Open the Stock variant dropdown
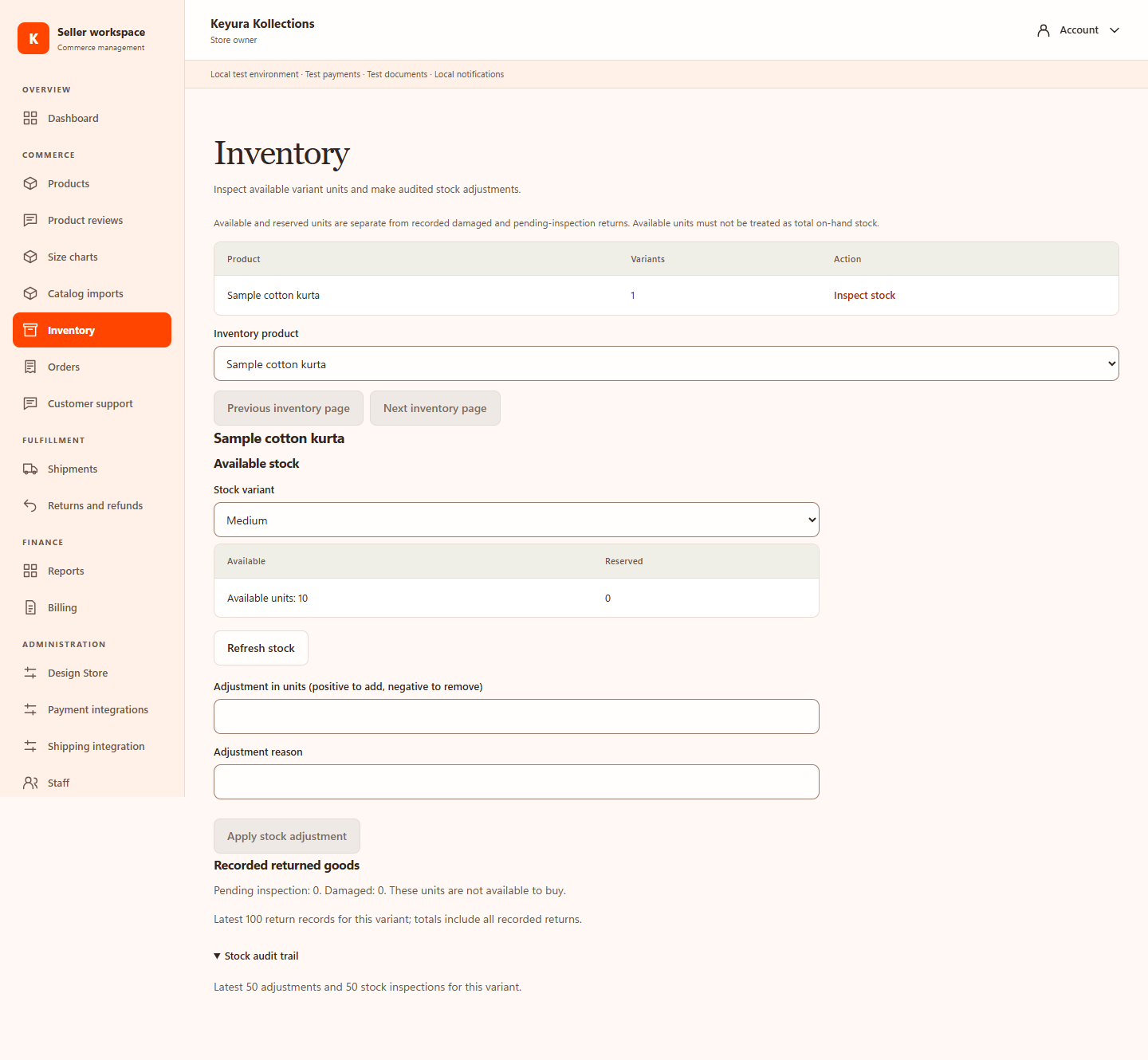1148x1060 pixels. point(517,520)
